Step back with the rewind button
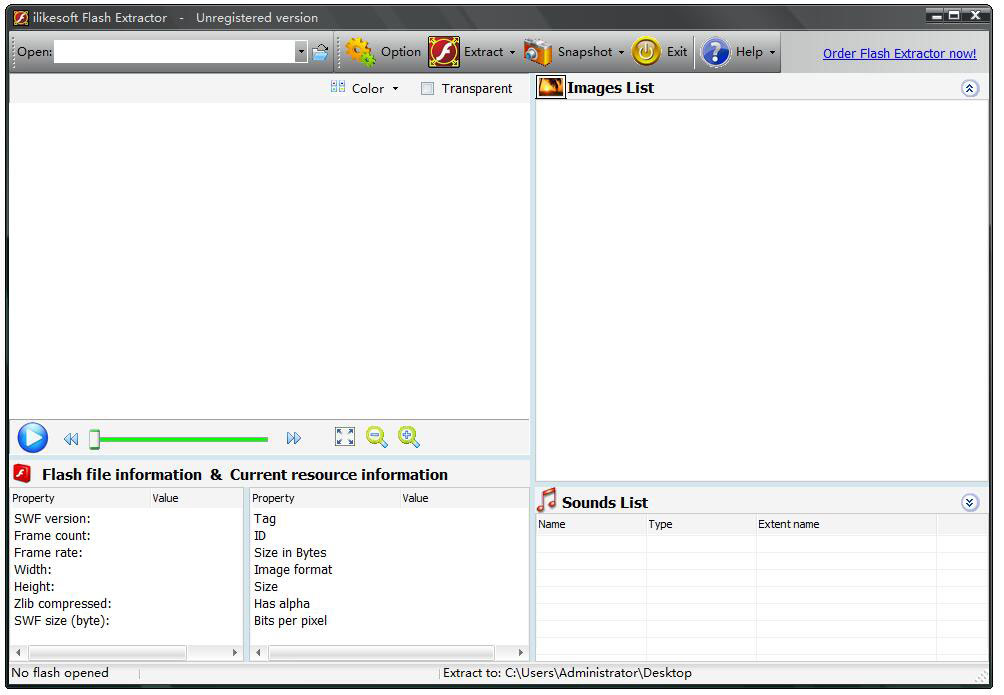This screenshot has width=1004, height=695. point(71,439)
